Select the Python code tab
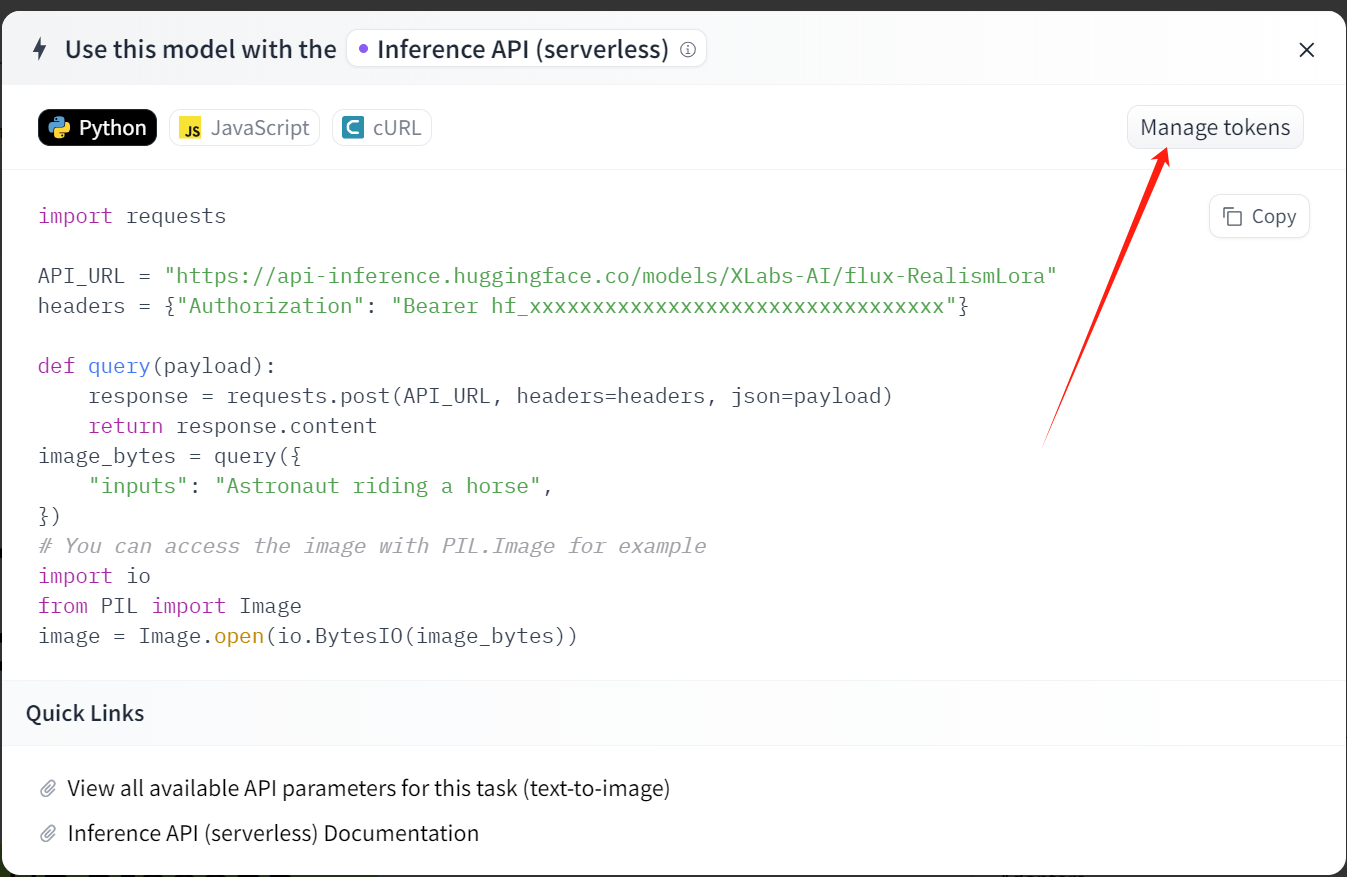This screenshot has width=1347, height=877. coord(98,128)
